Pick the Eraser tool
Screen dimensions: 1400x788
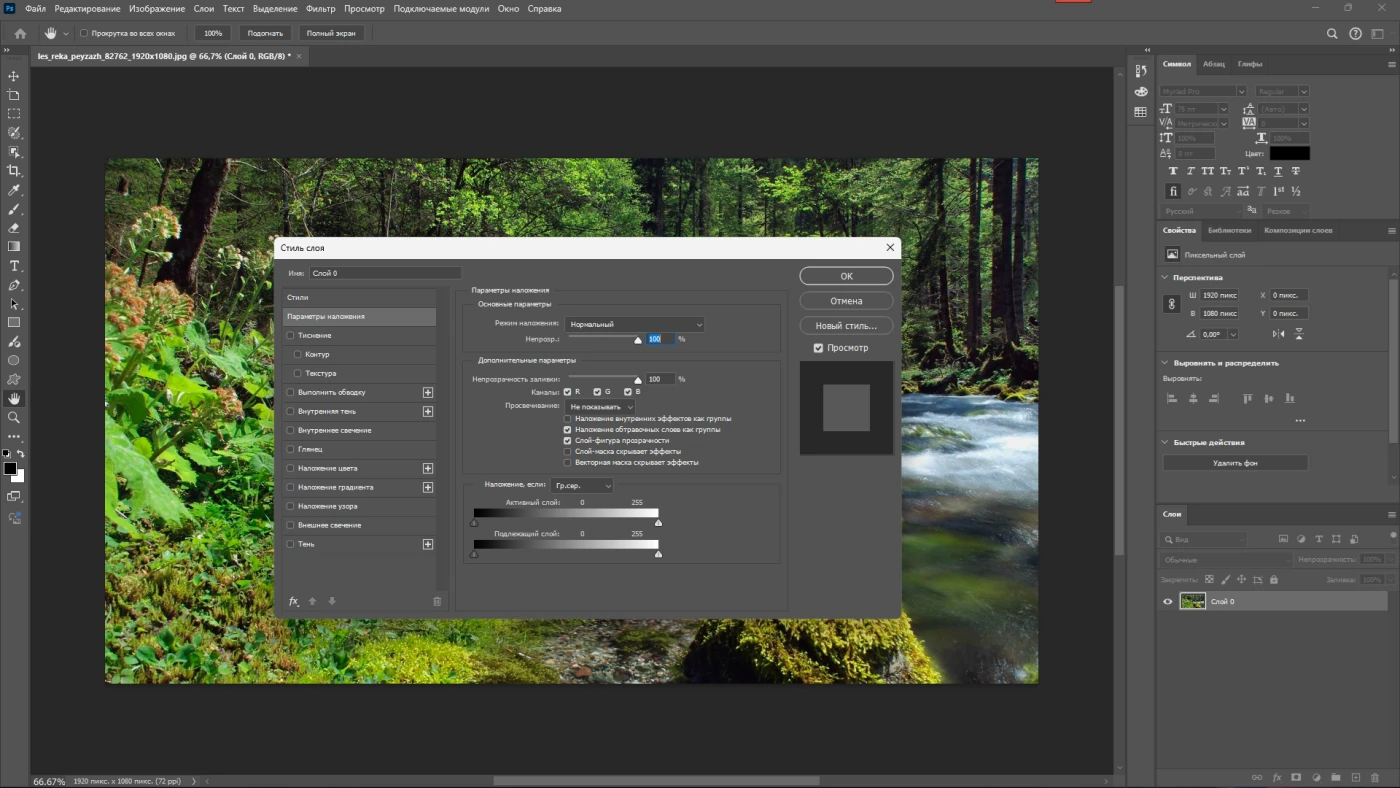point(14,228)
